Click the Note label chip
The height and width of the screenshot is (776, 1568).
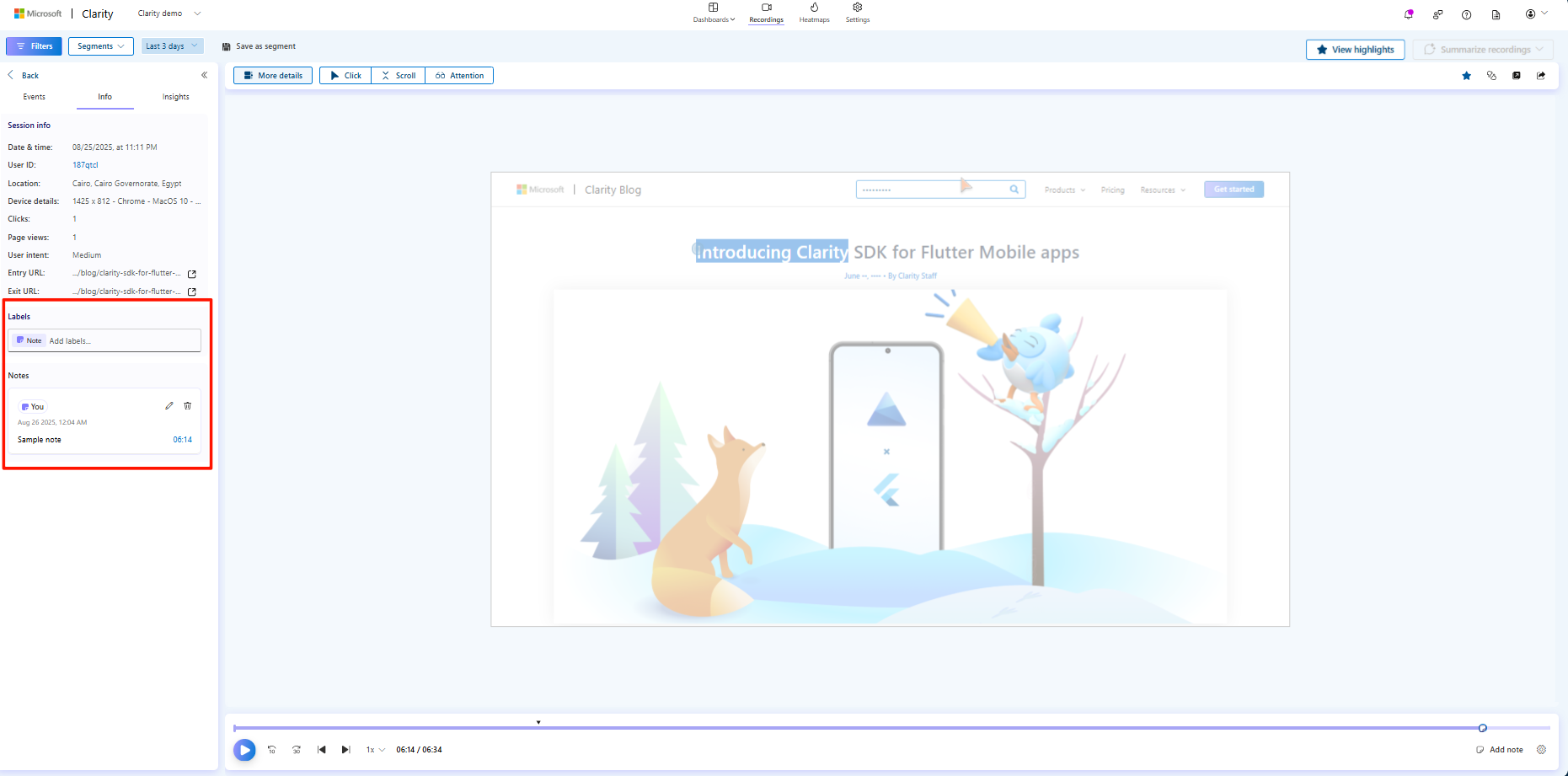pyautogui.click(x=29, y=340)
